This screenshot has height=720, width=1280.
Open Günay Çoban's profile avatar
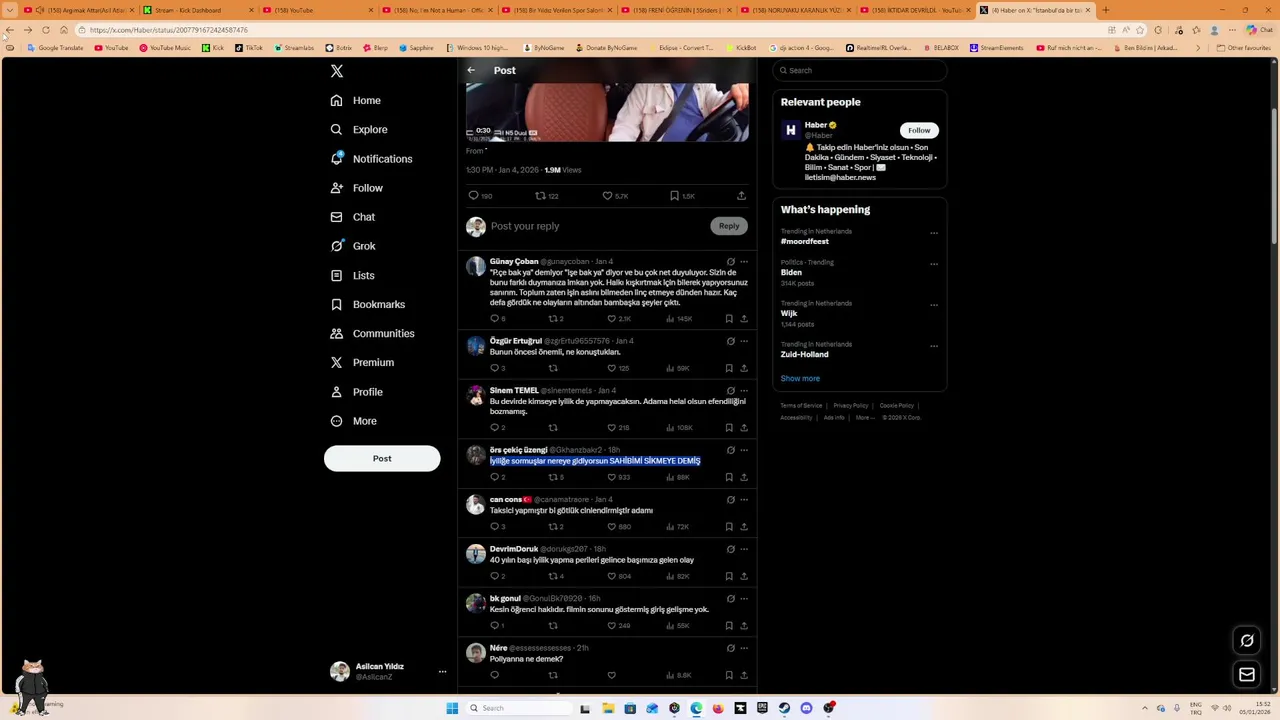pyautogui.click(x=475, y=266)
